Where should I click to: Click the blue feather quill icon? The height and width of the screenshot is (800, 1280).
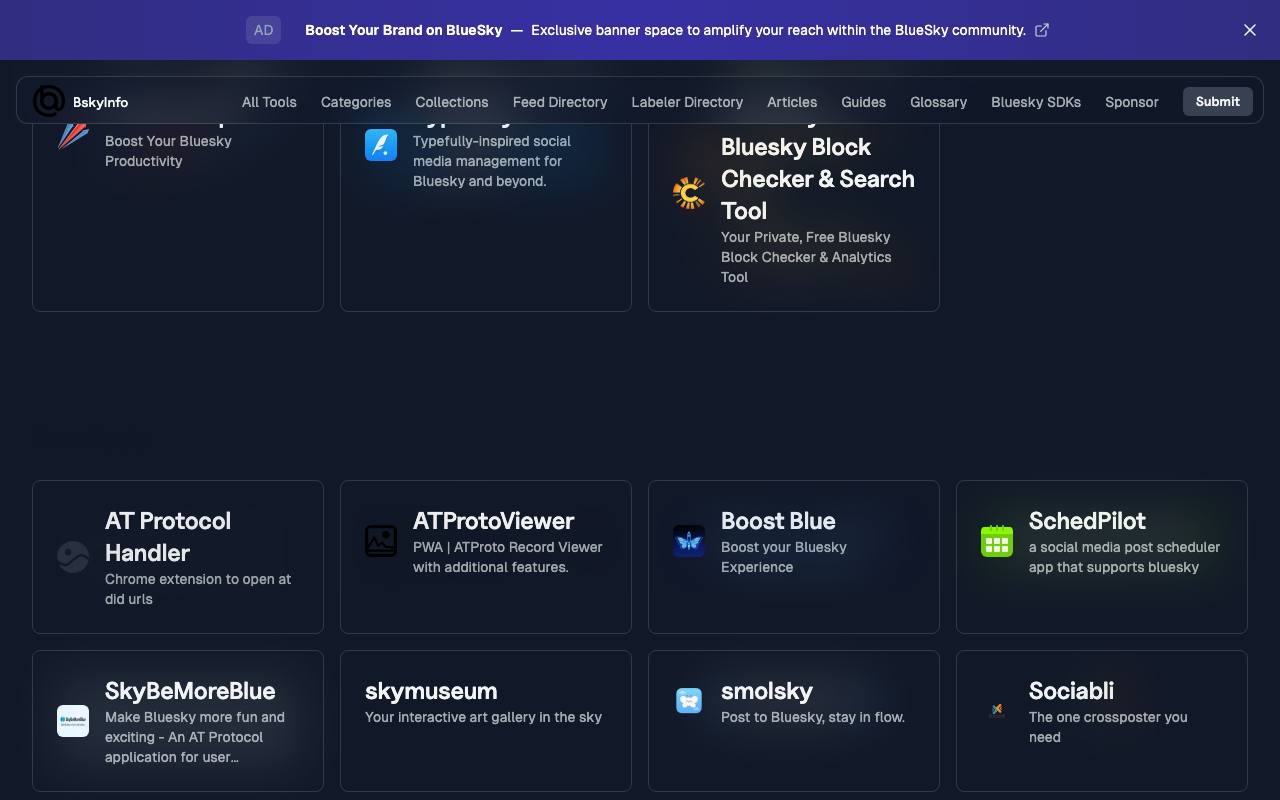point(381,145)
